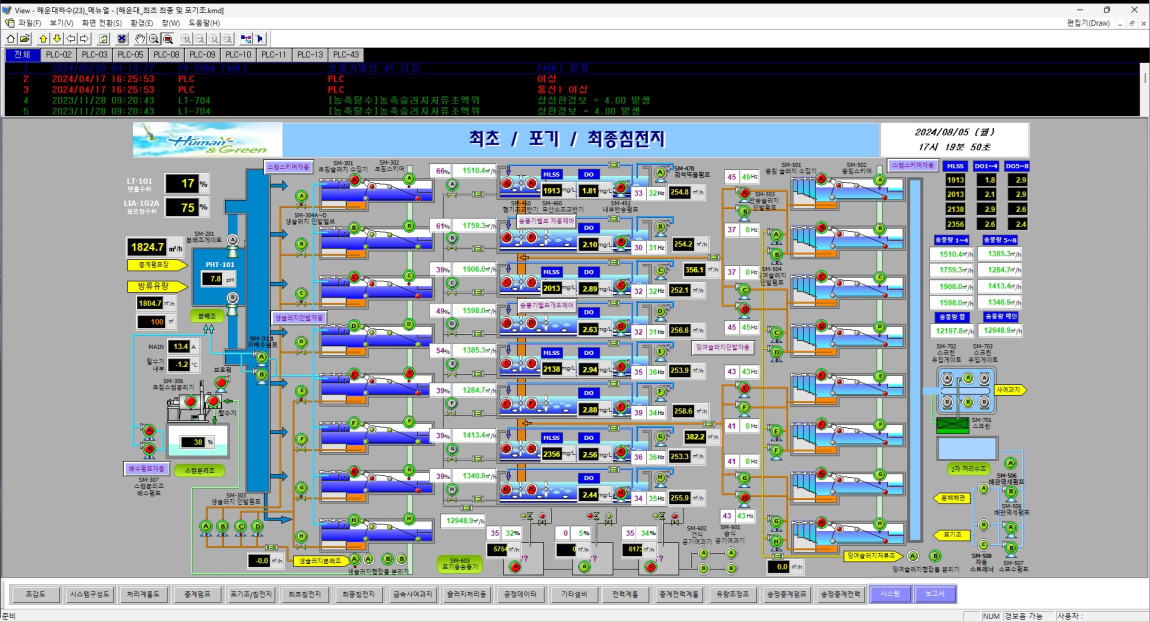The image size is (1150, 622).
Task: Click the 조감도 navigation button
Action: (35, 594)
